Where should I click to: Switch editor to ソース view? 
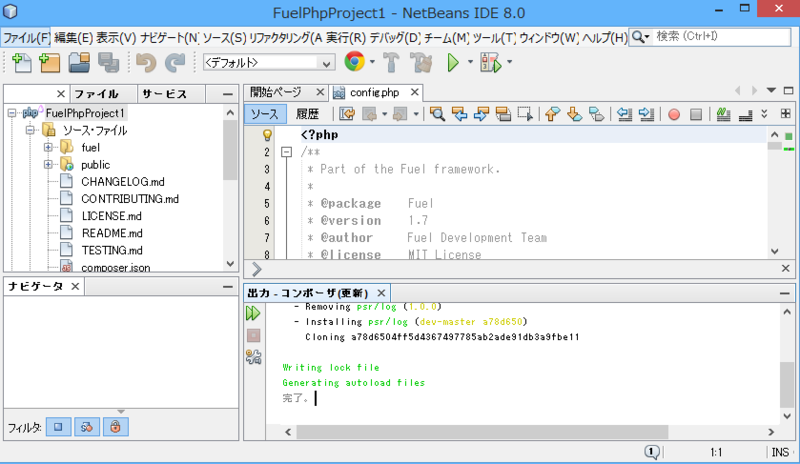[x=264, y=114]
